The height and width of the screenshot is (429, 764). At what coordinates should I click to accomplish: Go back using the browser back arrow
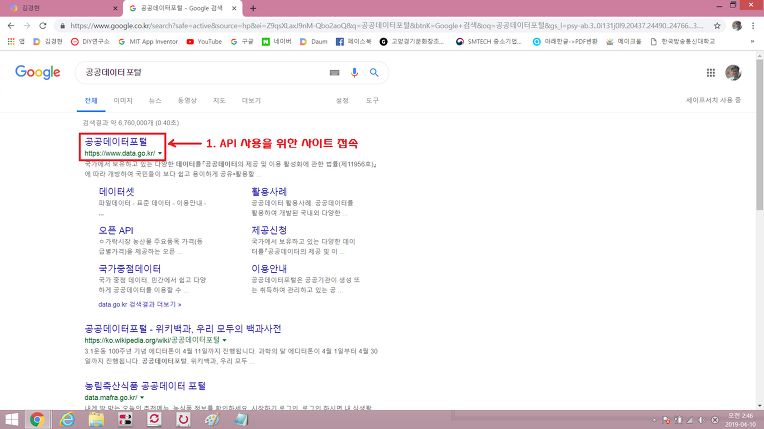(11, 26)
